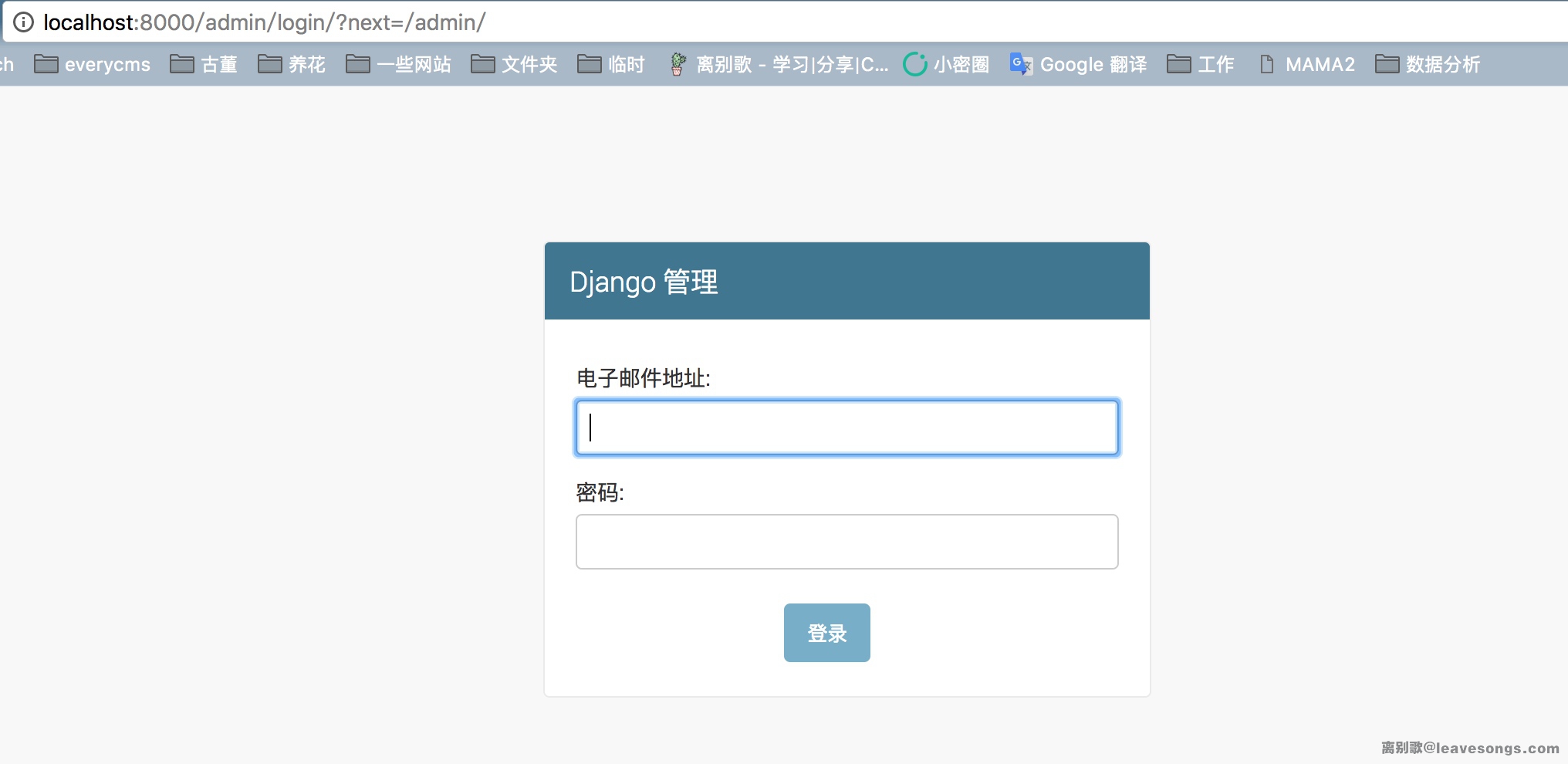Open the everycms bookmark folder
Screen dimensions: 1568x764
pos(93,64)
